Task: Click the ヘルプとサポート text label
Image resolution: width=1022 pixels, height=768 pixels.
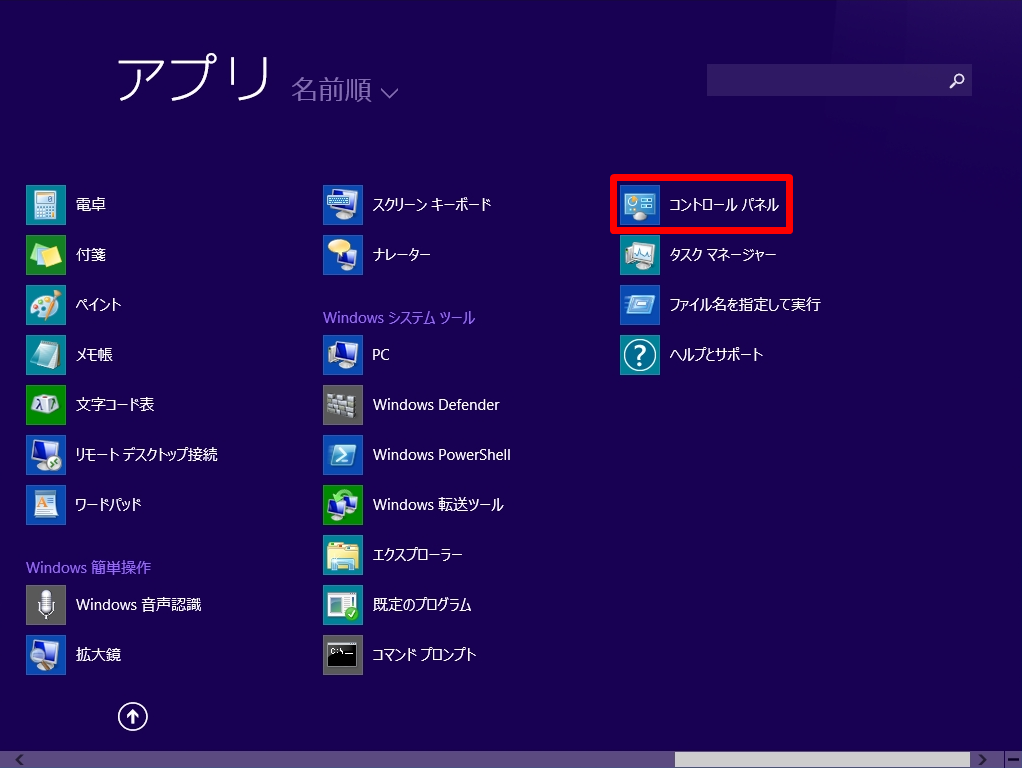Action: (x=716, y=355)
